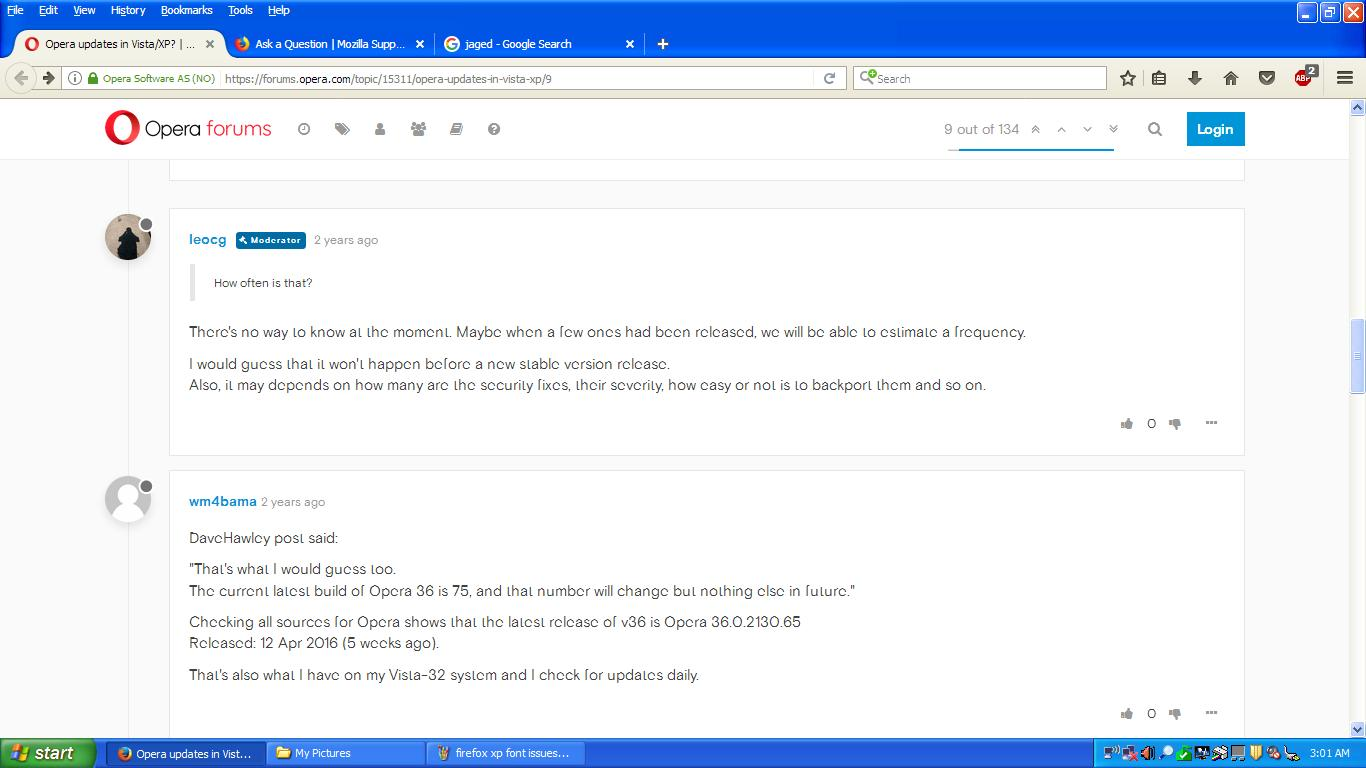This screenshot has width=1366, height=768.
Task: Open more options for leocg's post
Action: pos(1211,423)
